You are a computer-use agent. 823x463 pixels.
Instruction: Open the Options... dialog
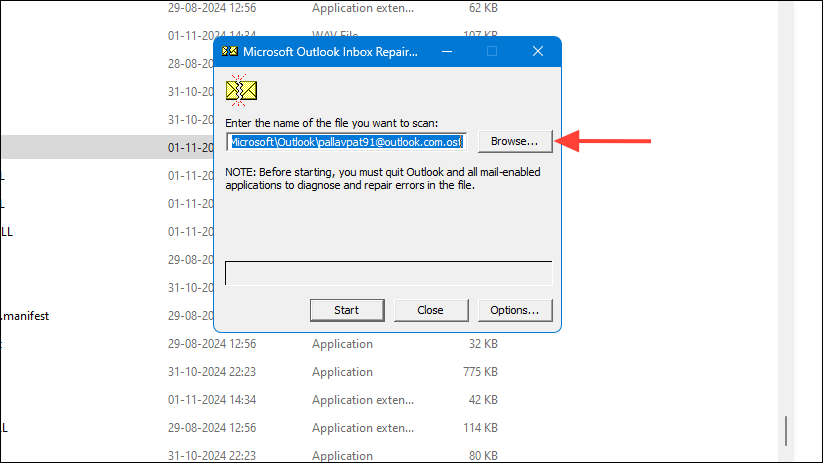point(515,310)
